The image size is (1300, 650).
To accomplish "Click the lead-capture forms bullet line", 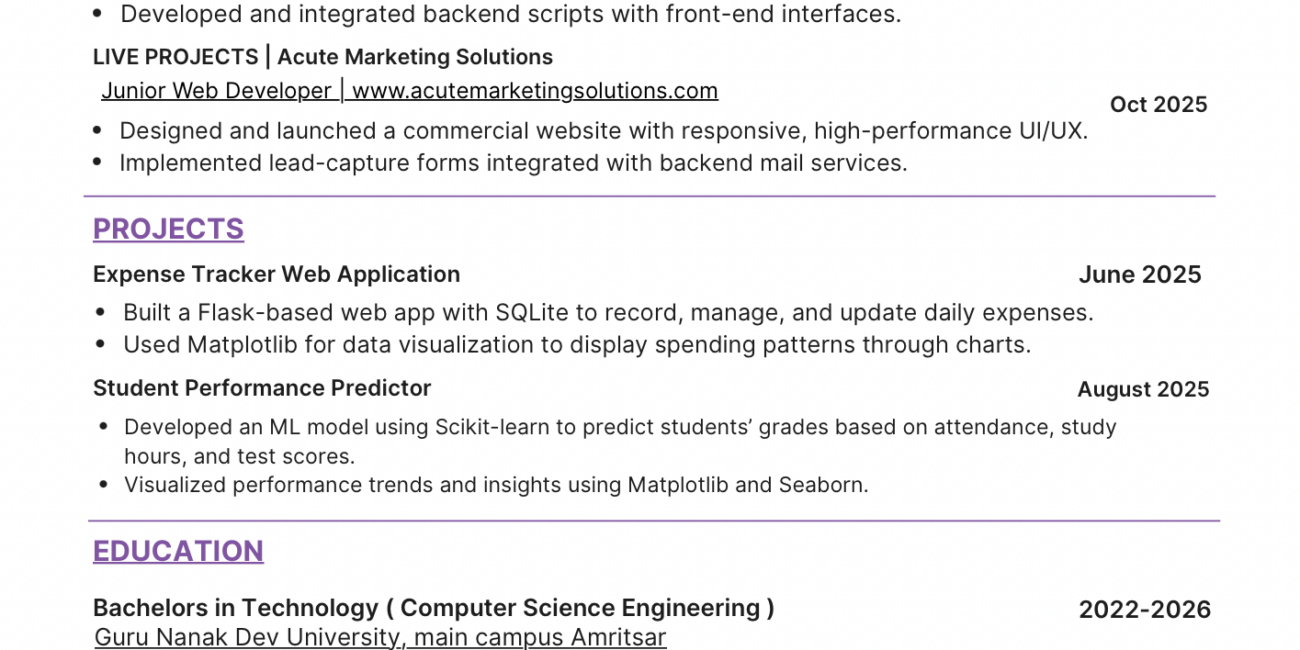I will click(513, 163).
